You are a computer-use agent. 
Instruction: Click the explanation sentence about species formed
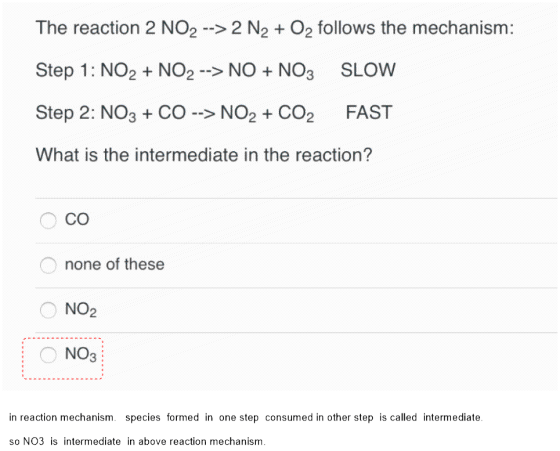click(x=246, y=417)
